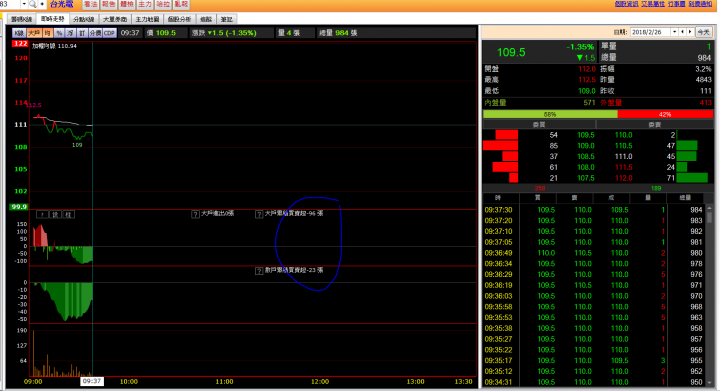
Task: Toggle the 大戶 indicator button
Action: [34, 33]
